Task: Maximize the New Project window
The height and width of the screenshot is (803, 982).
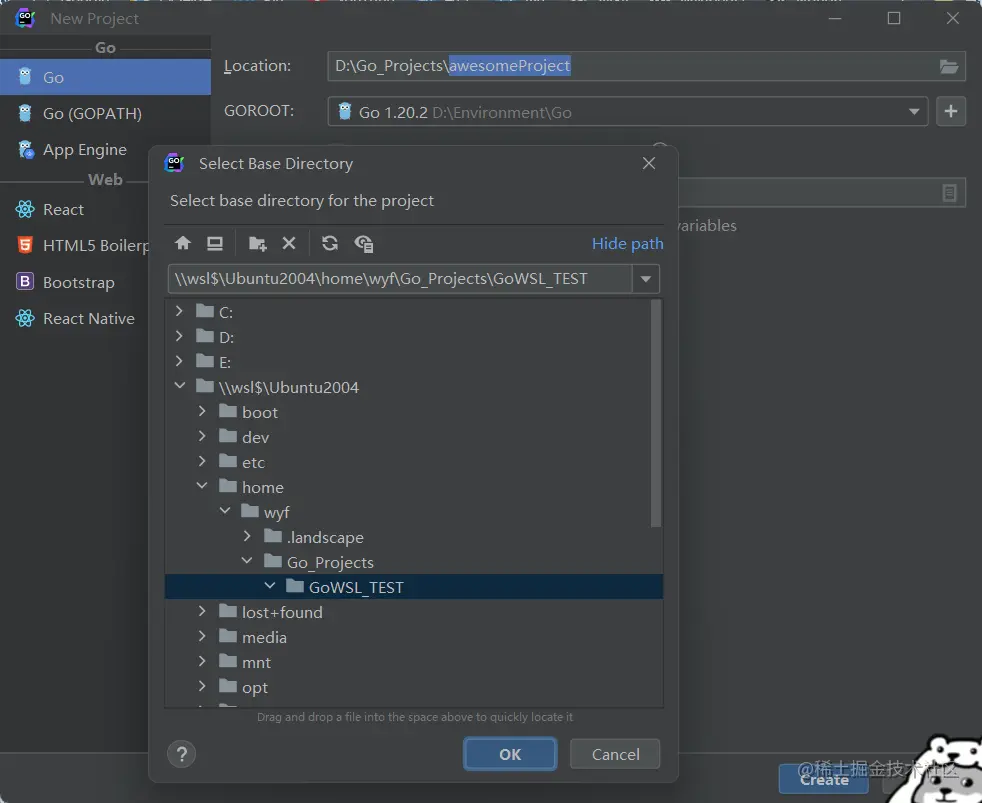Action: pyautogui.click(x=894, y=18)
